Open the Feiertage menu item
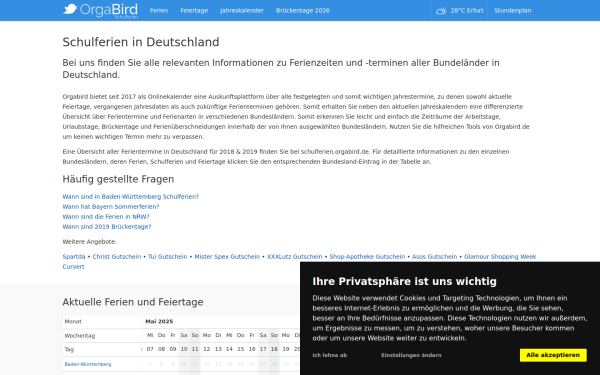This screenshot has width=600, height=375. click(194, 11)
